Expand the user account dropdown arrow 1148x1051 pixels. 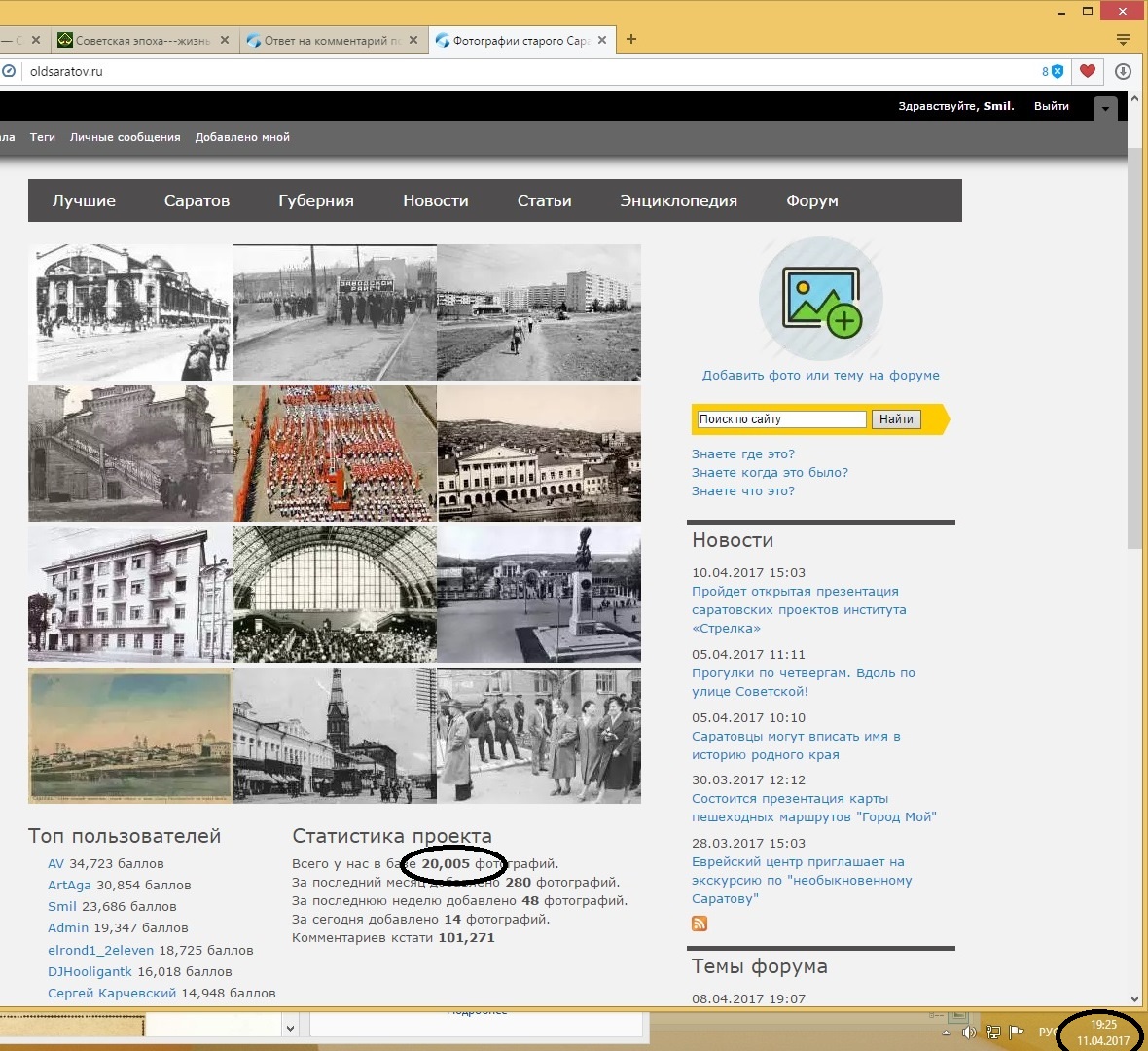pyautogui.click(x=1105, y=109)
